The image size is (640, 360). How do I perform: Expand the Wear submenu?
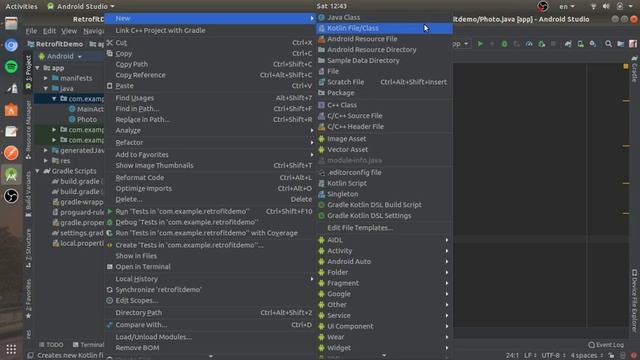(x=384, y=337)
